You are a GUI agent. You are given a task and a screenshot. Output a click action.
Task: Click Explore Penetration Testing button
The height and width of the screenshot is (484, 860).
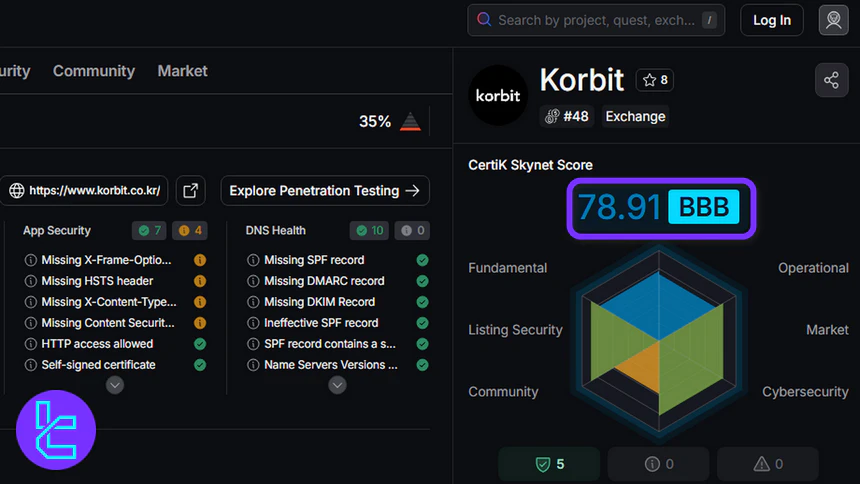[325, 190]
